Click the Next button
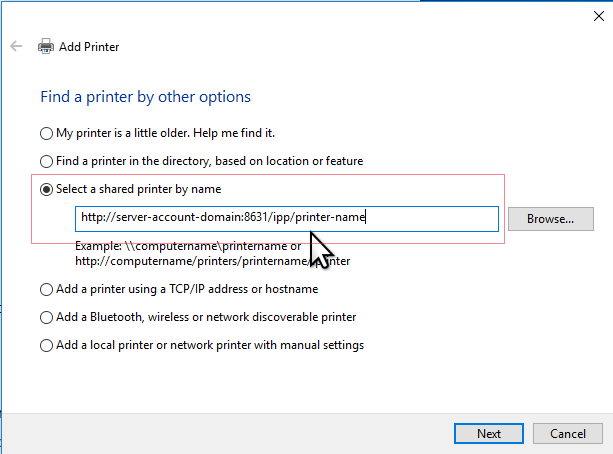The image size is (613, 454). click(489, 434)
